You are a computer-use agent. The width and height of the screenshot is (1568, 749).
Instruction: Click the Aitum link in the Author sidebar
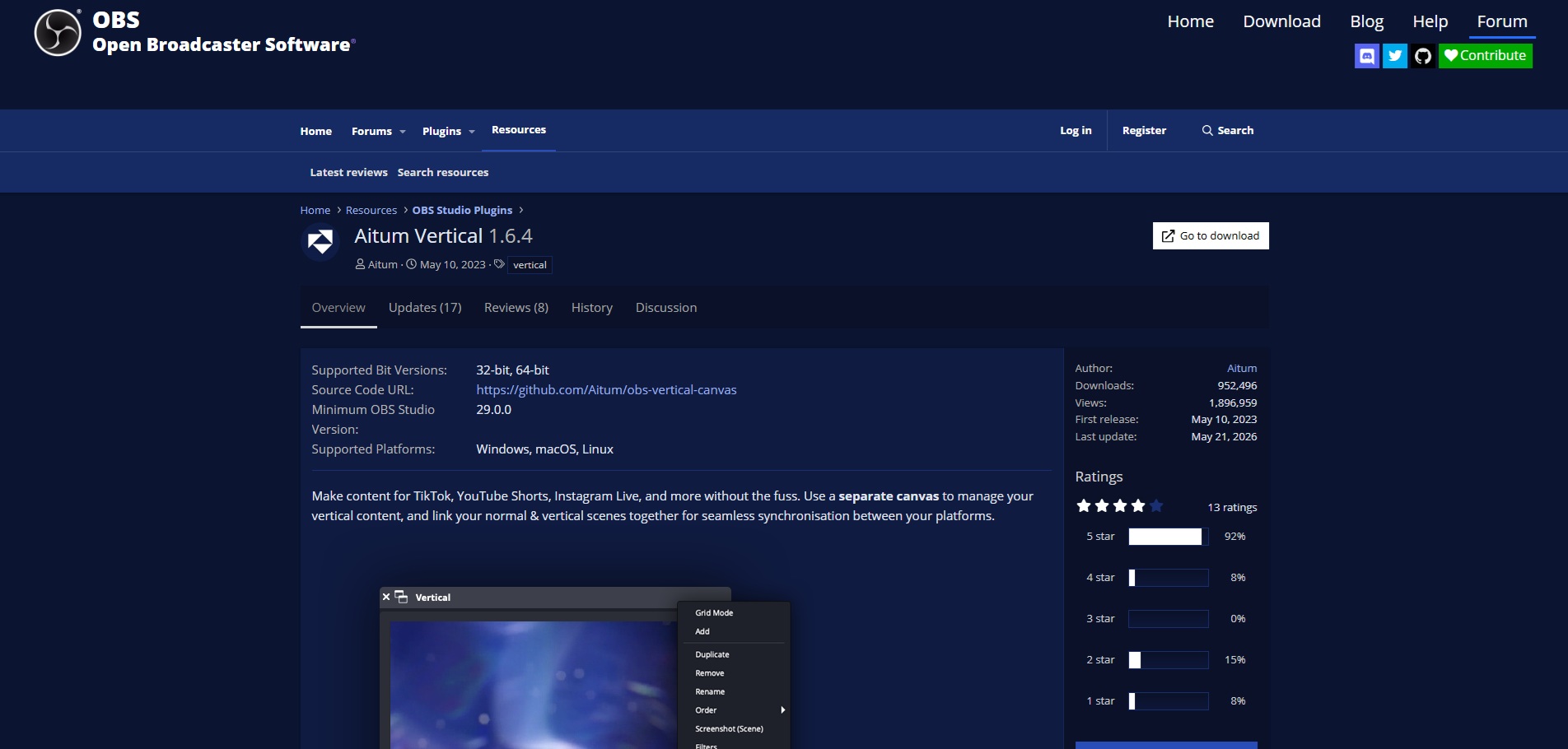coord(1242,369)
